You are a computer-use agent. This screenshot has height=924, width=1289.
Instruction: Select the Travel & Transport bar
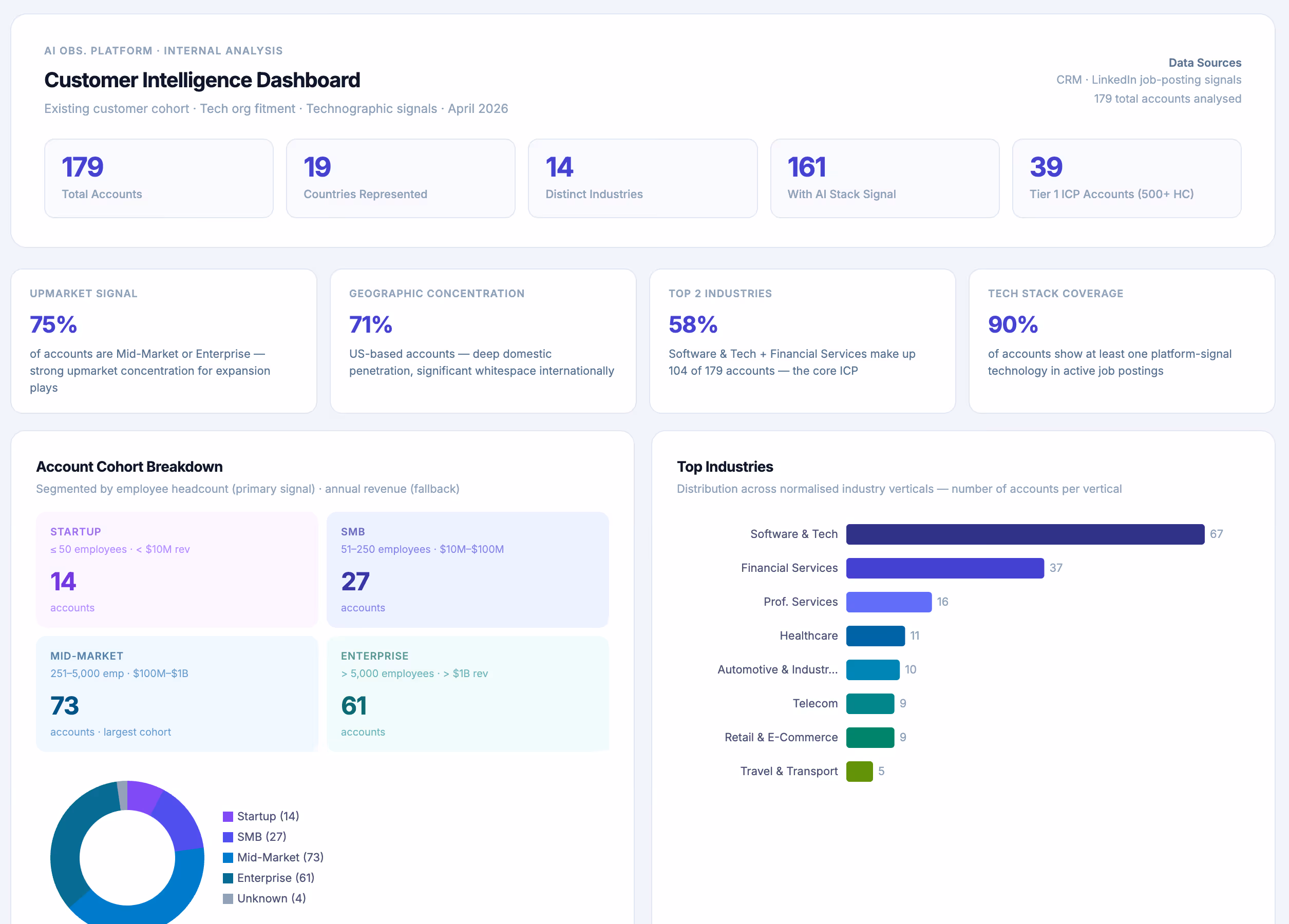859,771
